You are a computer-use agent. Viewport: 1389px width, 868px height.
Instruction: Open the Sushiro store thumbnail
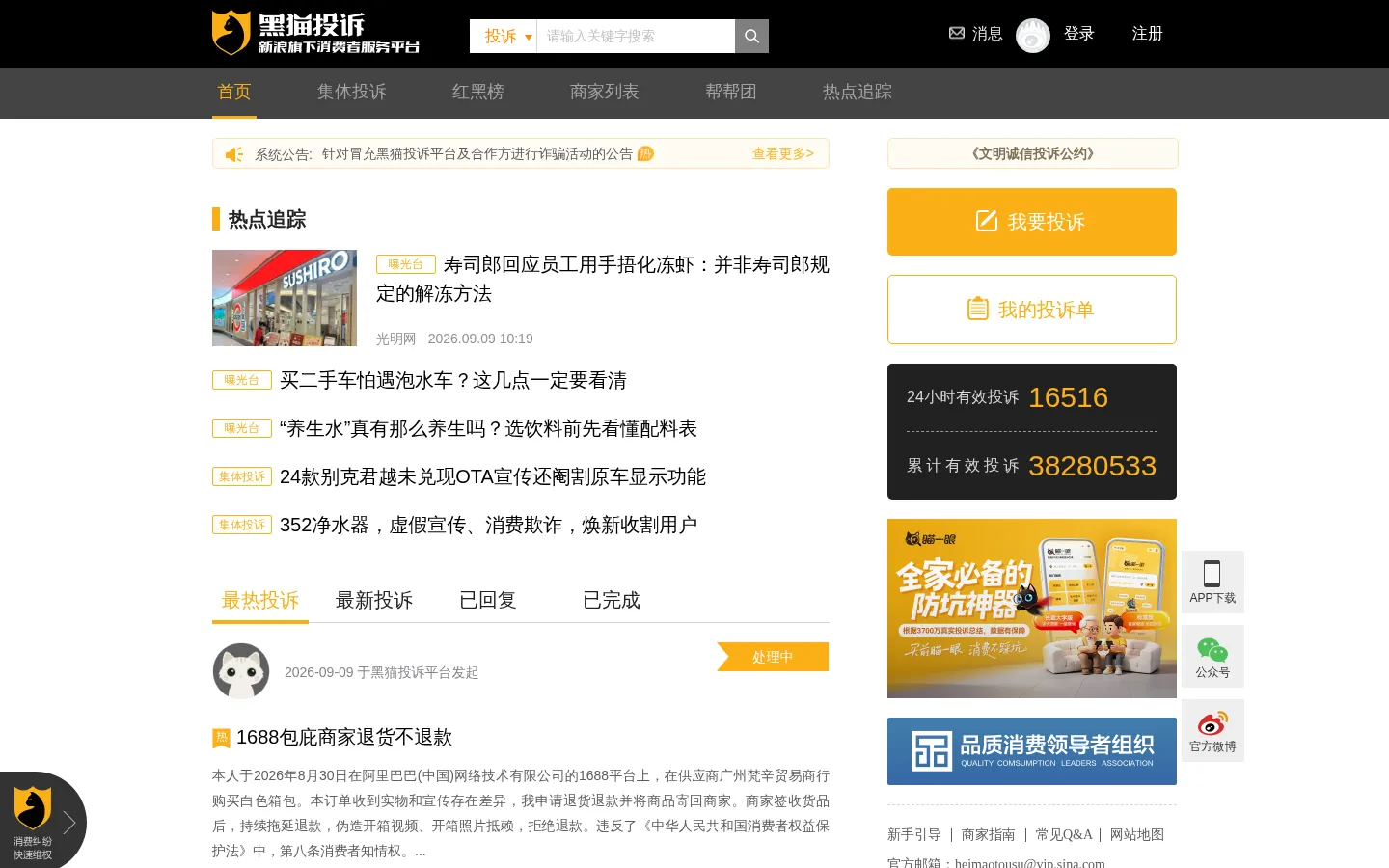pyautogui.click(x=285, y=298)
